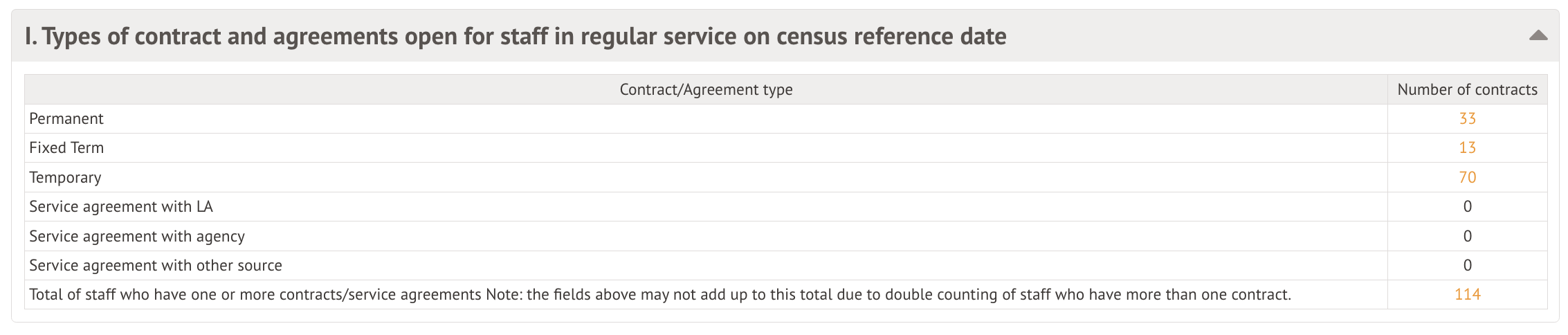Select the Service agreement with agency label

(137, 237)
